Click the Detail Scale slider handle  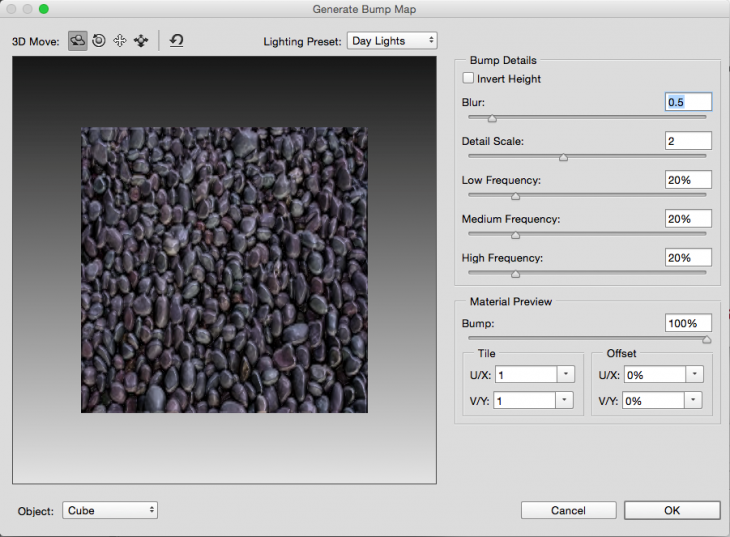click(563, 157)
